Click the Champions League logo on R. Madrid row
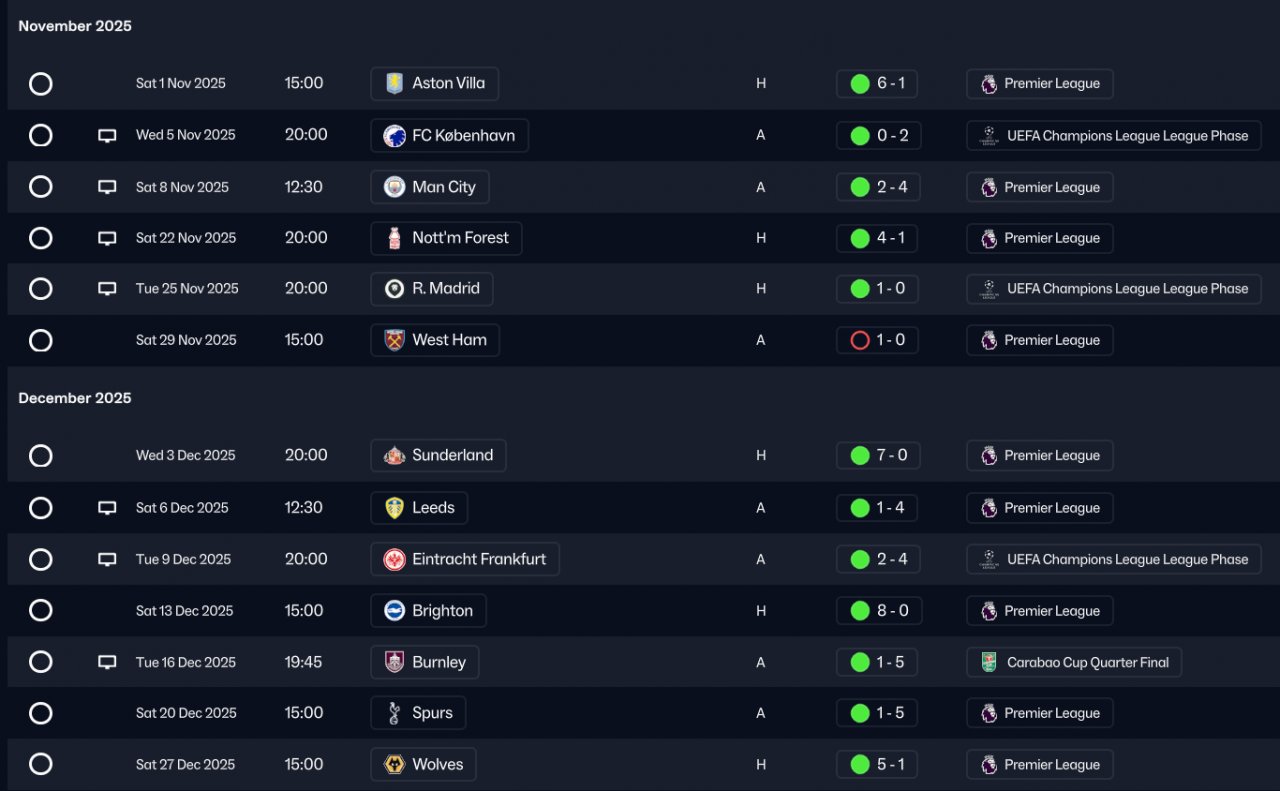The height and width of the screenshot is (791, 1280). 989,289
